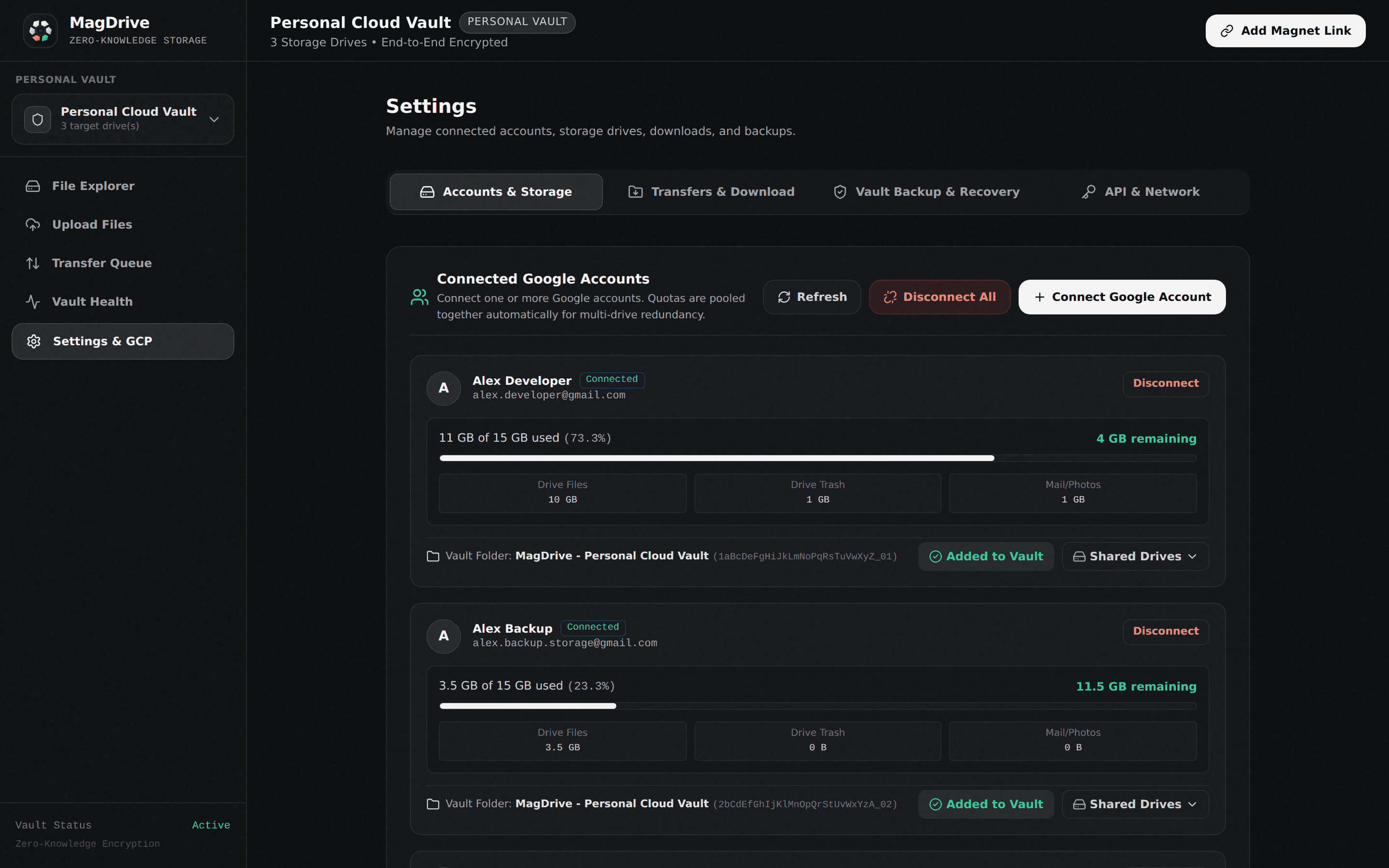The height and width of the screenshot is (868, 1389).
Task: Open the Vault Health page
Action: tap(123, 301)
